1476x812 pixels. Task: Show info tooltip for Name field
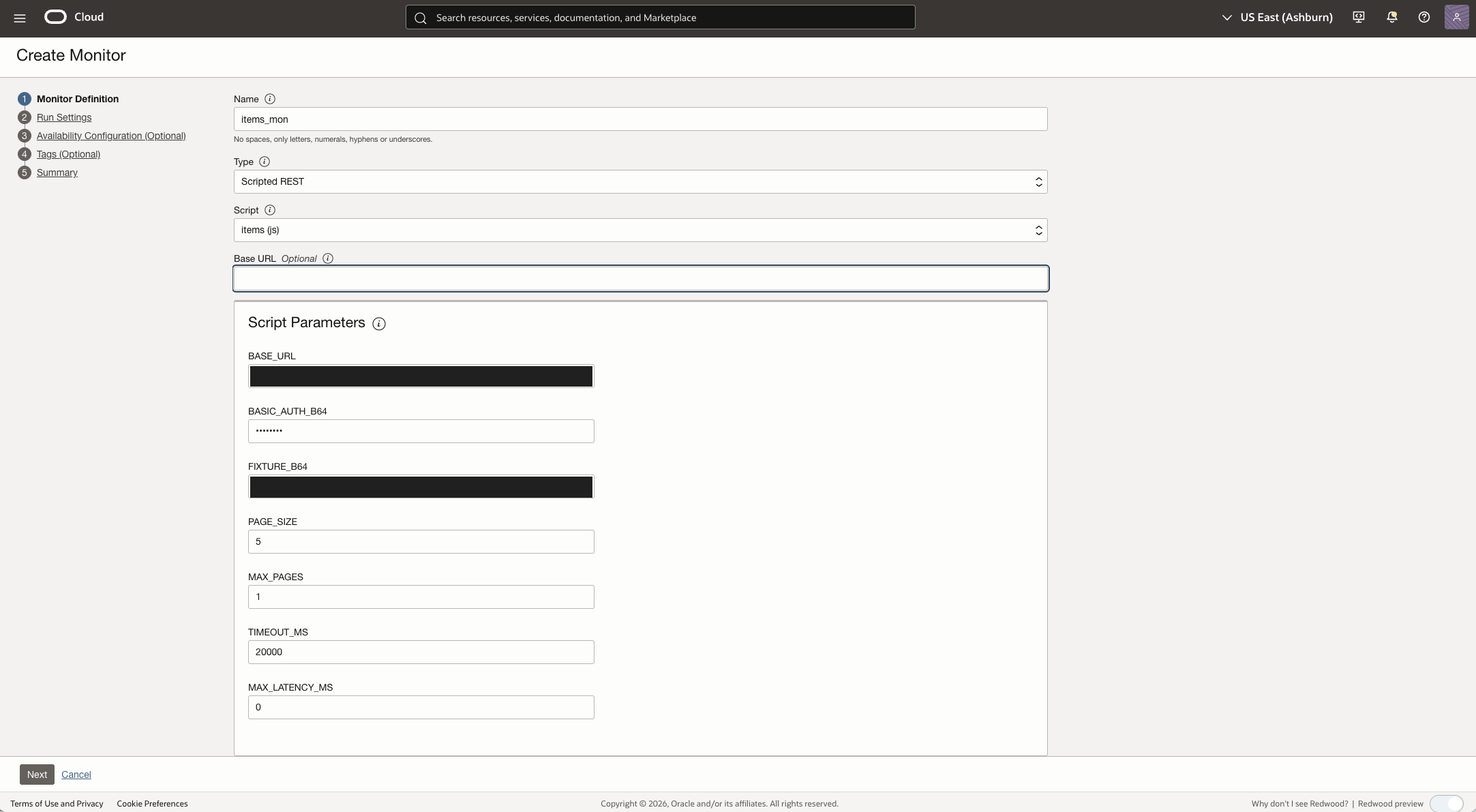(270, 99)
